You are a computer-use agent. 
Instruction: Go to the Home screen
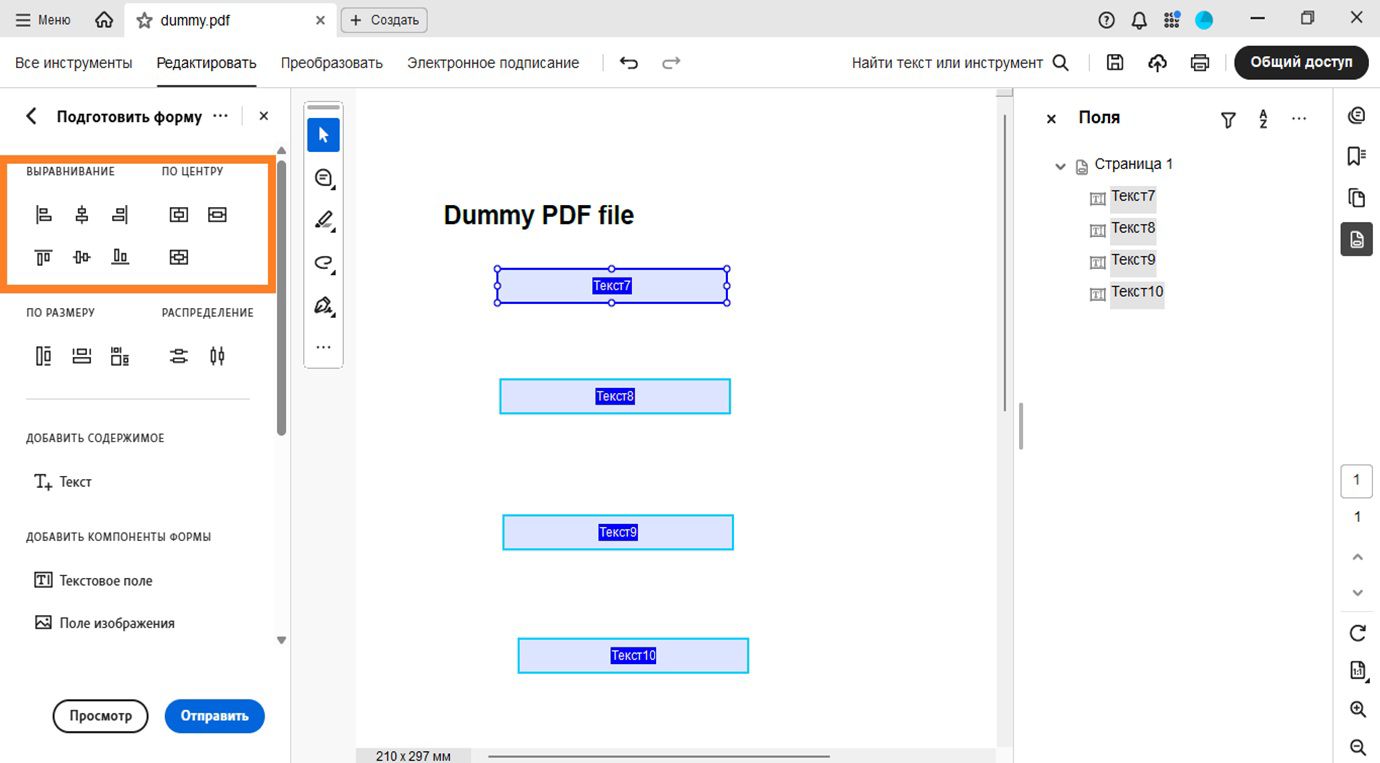tap(104, 19)
